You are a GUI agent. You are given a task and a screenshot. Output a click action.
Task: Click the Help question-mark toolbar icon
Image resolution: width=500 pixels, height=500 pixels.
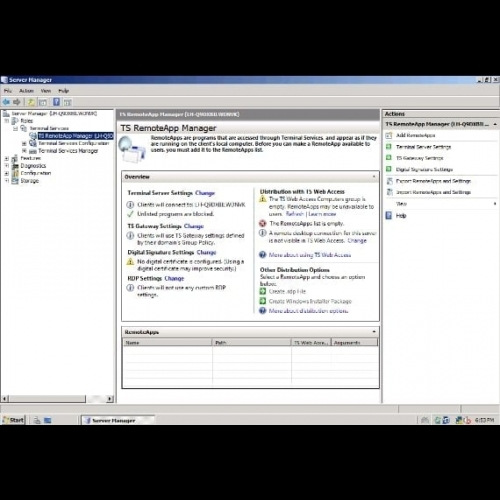click(57, 102)
